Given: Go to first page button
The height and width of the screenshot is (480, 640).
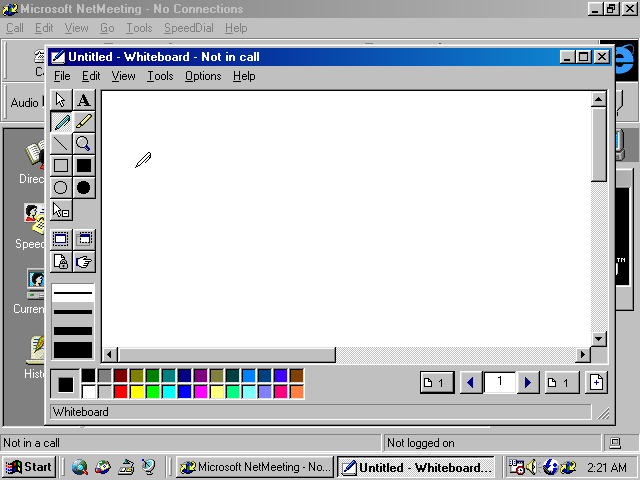Looking at the screenshot, I should (437, 382).
